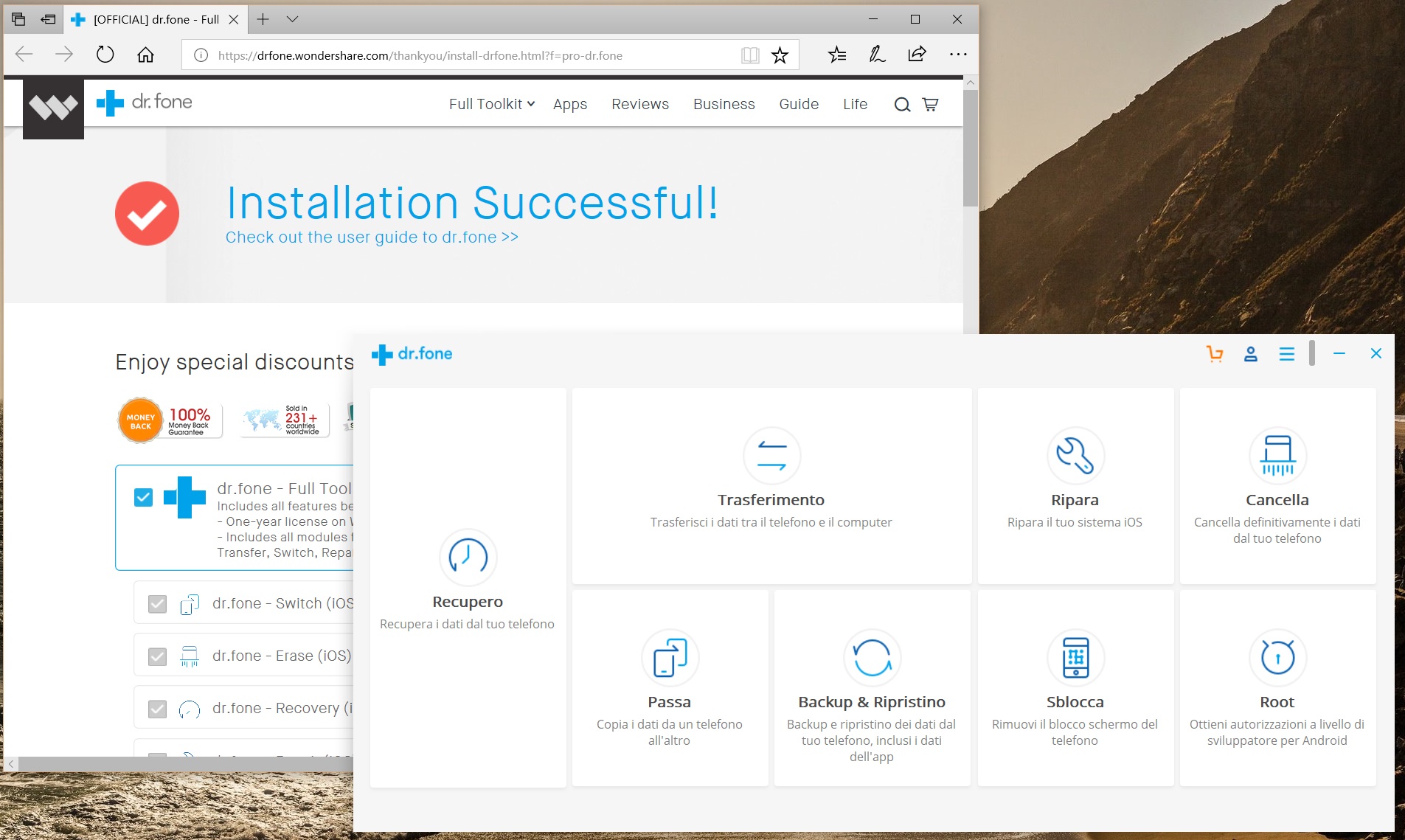Open the hamburger menu in dr.fone app
The height and width of the screenshot is (840, 1405).
[1287, 354]
